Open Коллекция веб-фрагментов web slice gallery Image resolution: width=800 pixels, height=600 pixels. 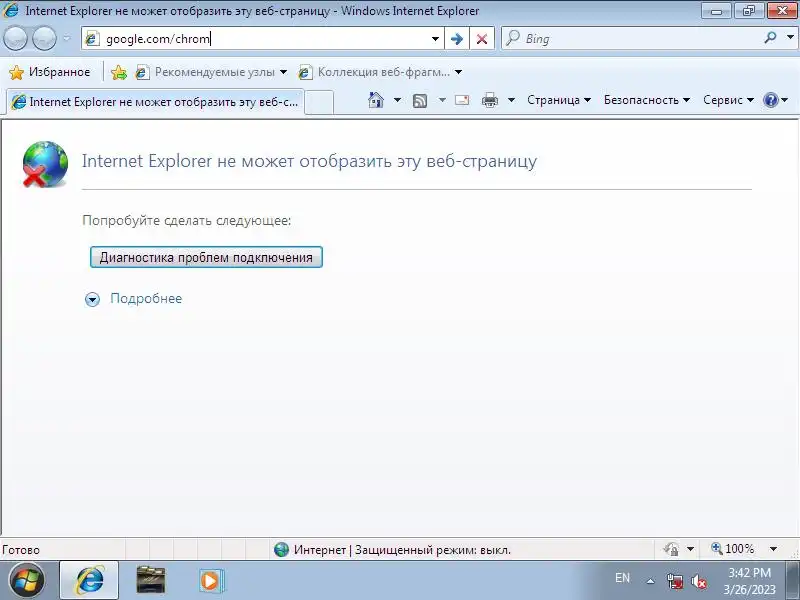pyautogui.click(x=381, y=72)
